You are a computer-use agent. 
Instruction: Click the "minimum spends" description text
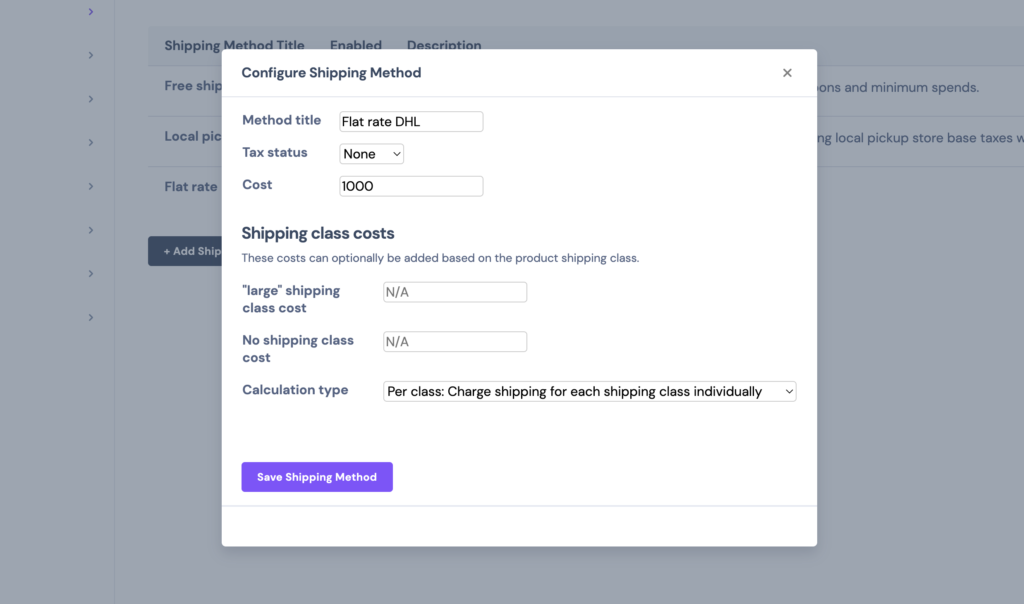coord(925,87)
